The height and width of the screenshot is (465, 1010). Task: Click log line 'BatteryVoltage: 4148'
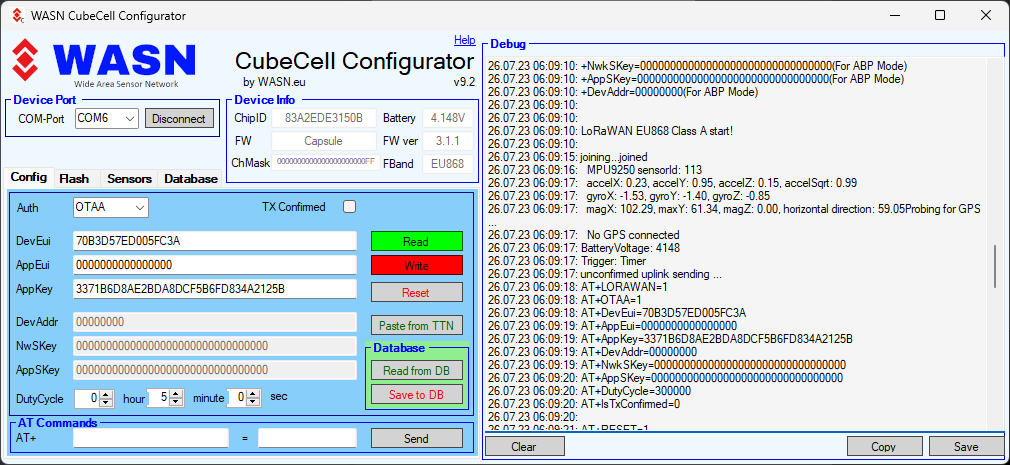pos(630,247)
